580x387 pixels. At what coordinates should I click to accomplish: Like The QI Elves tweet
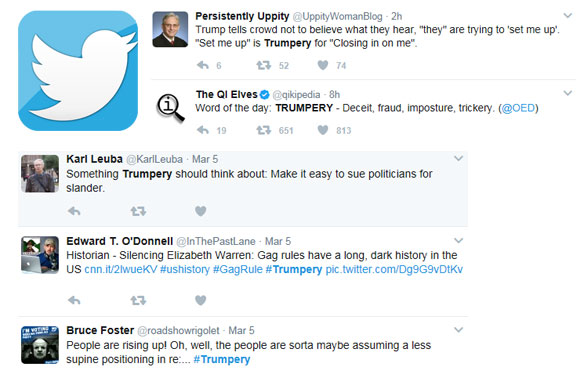click(x=323, y=130)
